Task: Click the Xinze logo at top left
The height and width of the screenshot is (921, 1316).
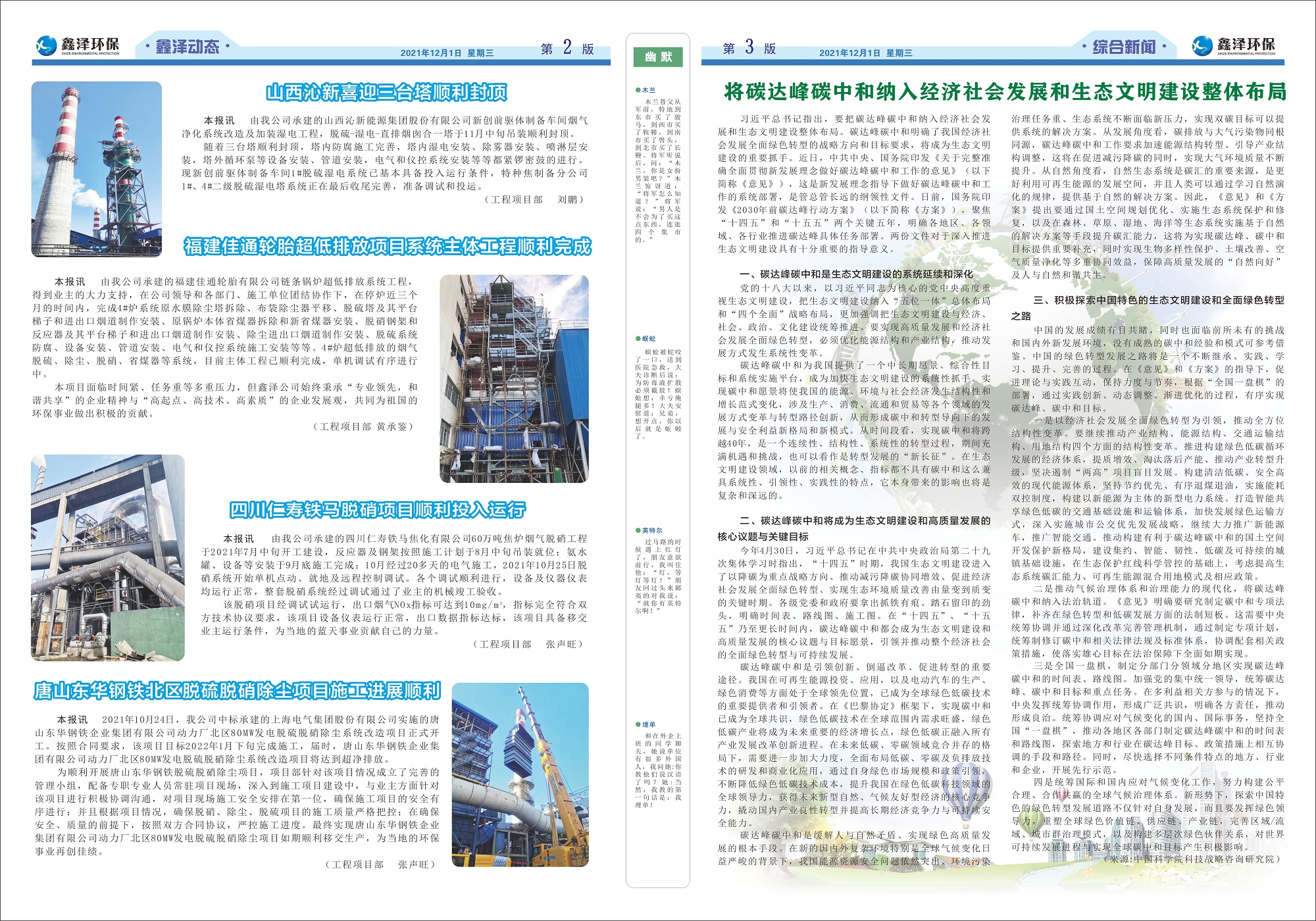Action: pos(47,45)
